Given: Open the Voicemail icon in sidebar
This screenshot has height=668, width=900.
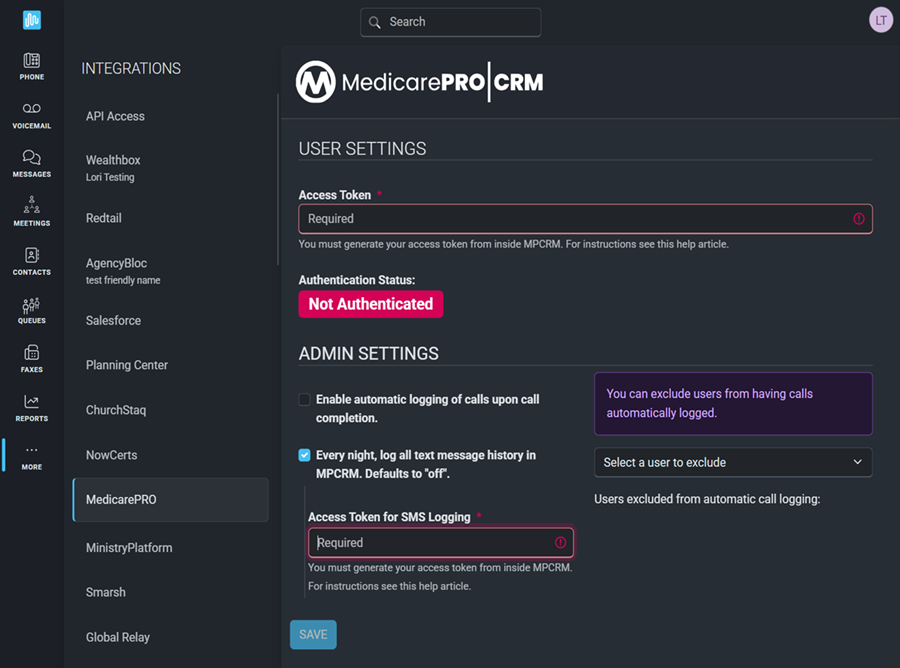Looking at the screenshot, I should point(32,110).
